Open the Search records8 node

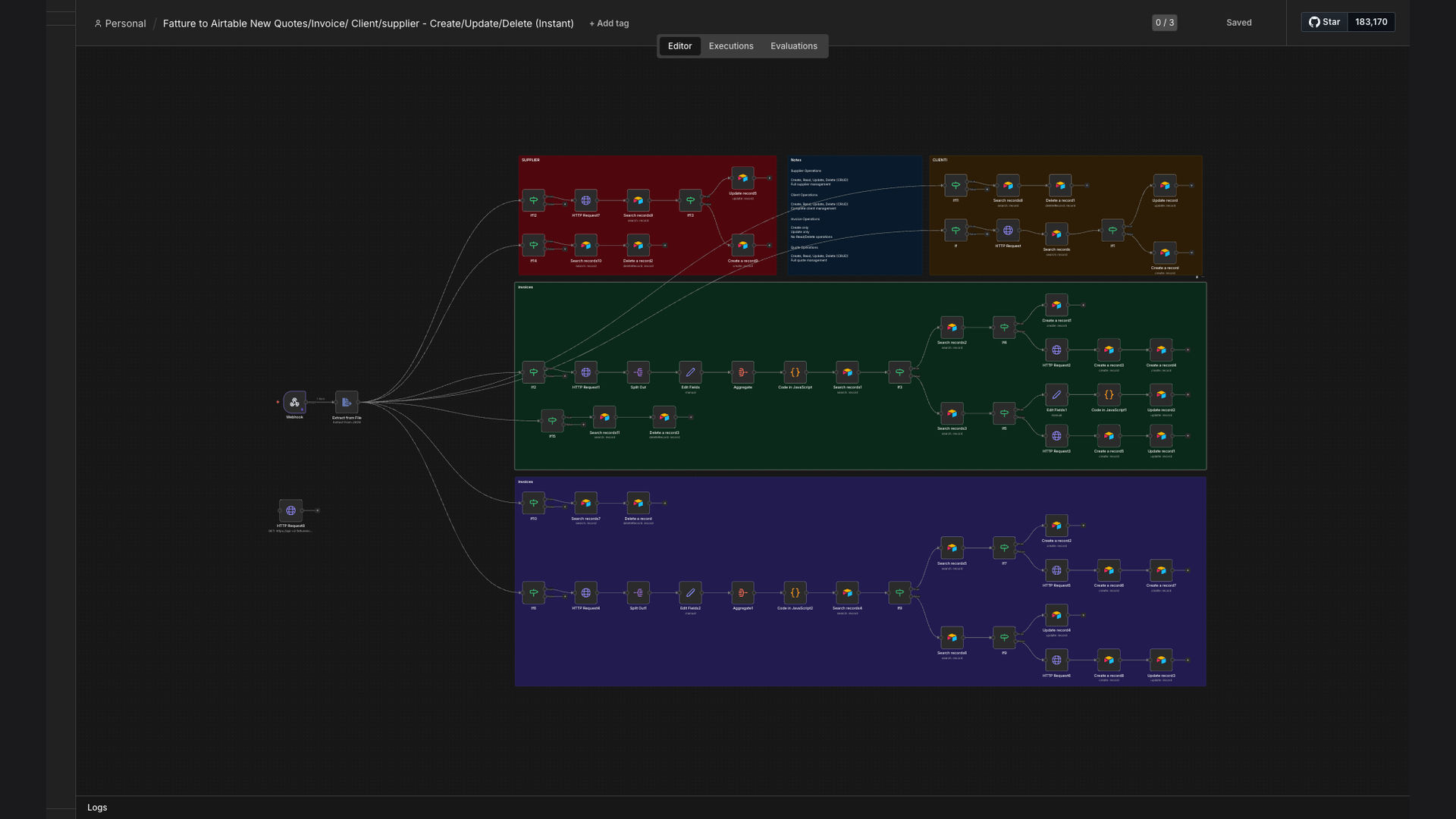[1008, 185]
